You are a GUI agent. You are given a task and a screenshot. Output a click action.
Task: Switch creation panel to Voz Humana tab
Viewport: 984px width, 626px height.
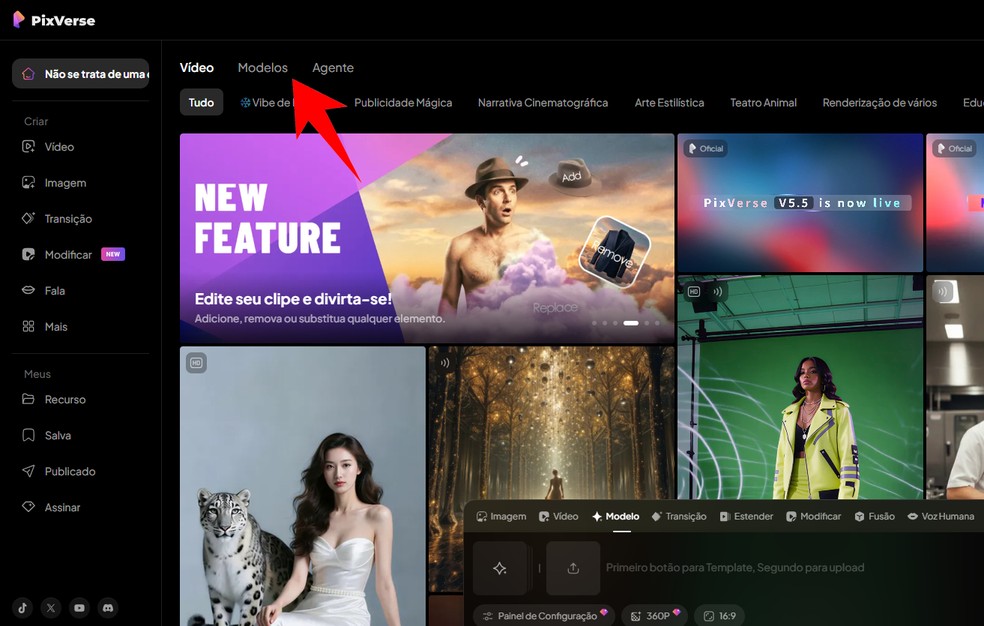point(941,516)
